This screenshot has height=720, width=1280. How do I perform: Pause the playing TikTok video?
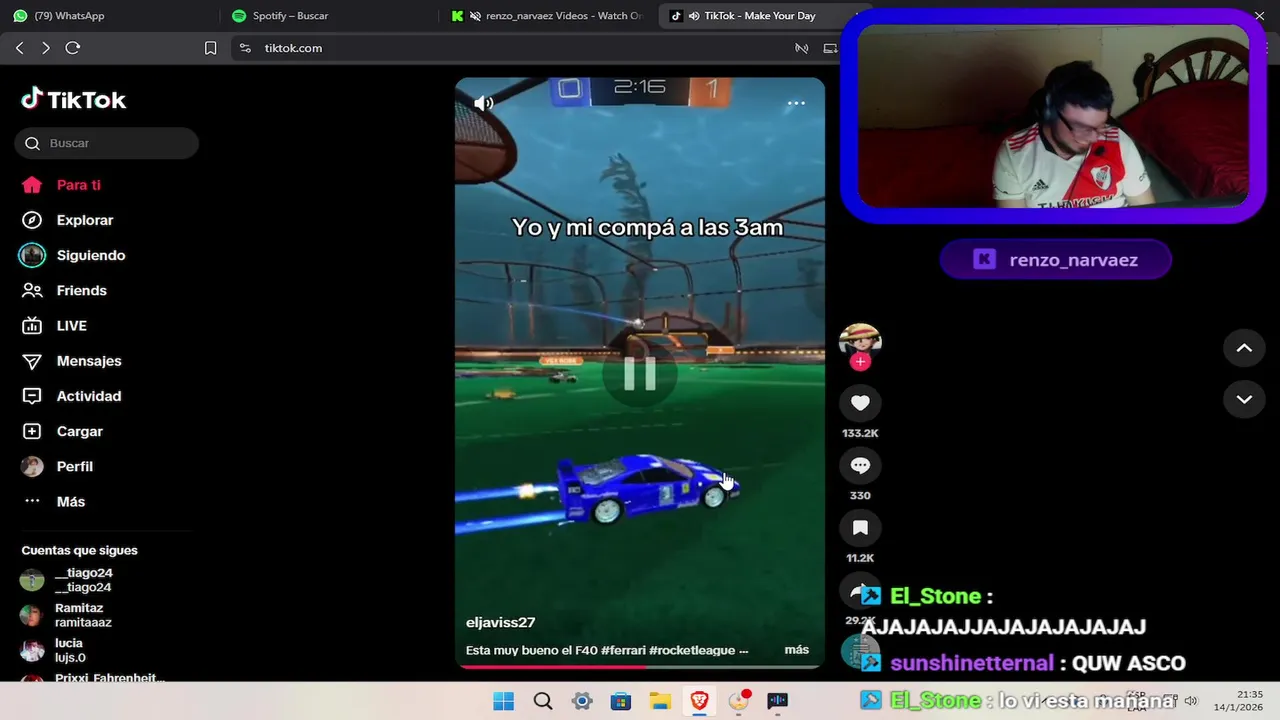click(640, 373)
